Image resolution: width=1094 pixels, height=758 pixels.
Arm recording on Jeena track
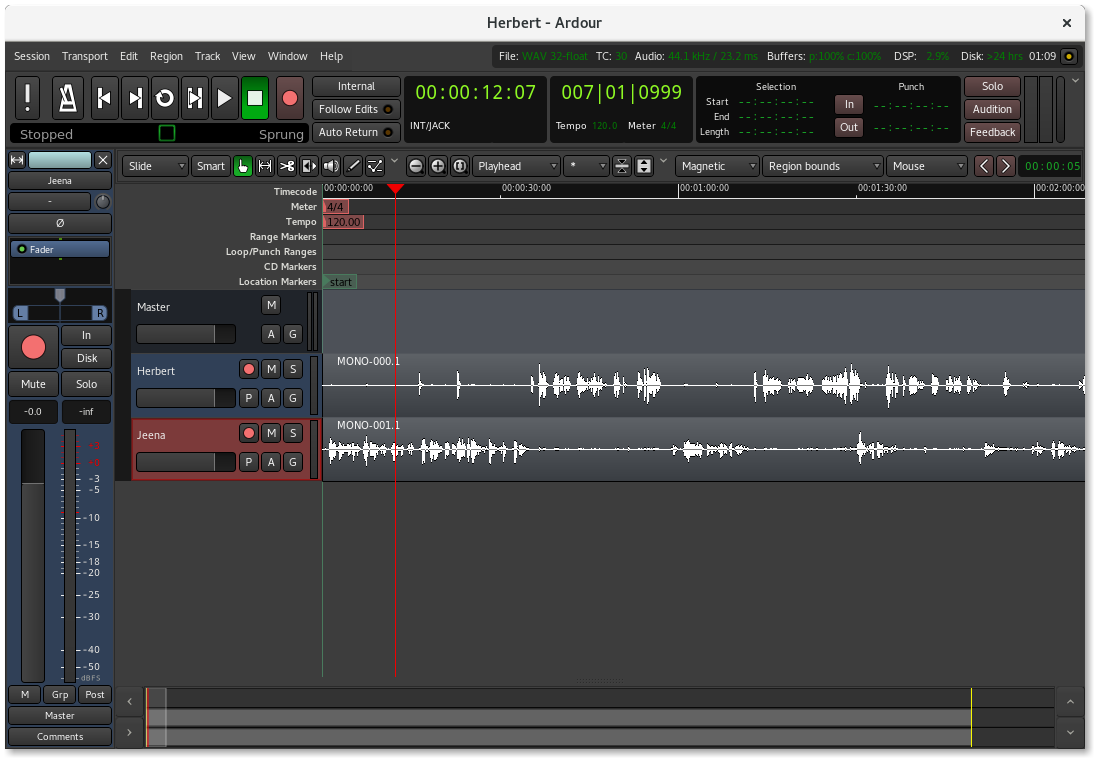coord(248,433)
